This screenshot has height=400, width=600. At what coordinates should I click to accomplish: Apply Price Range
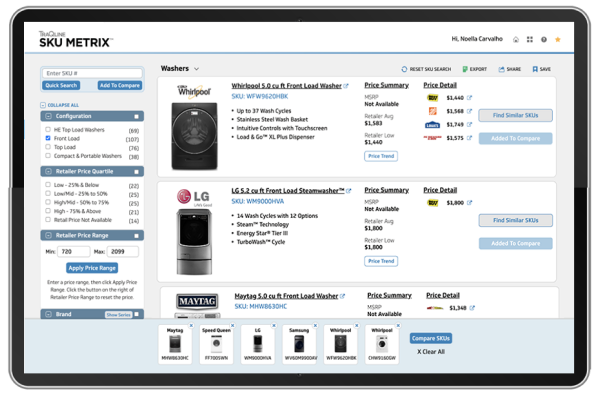click(92, 268)
